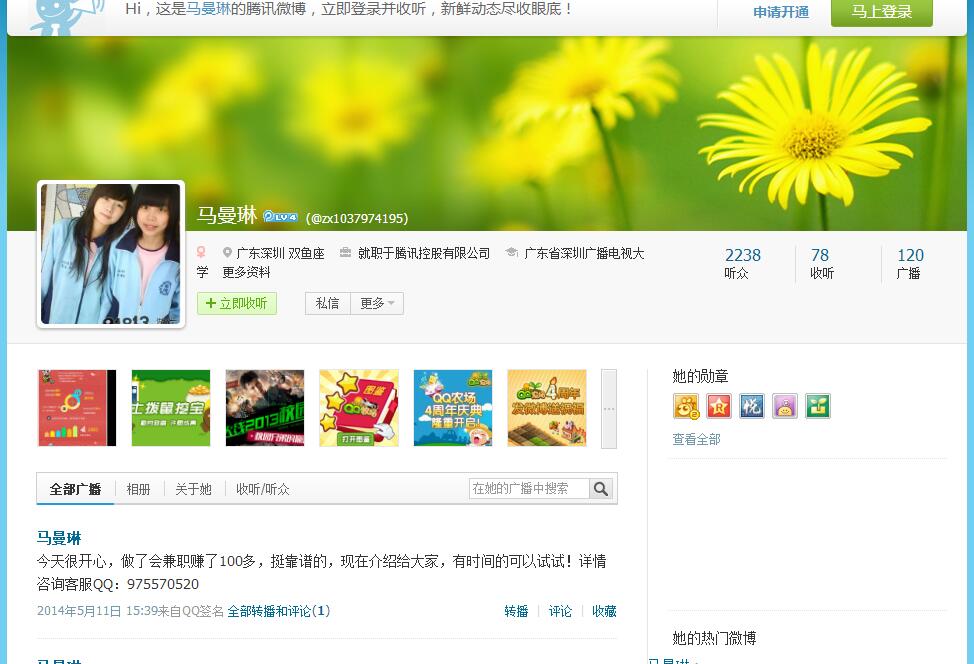Switch to the 收听/听众 tab
The width and height of the screenshot is (974, 664).
click(x=263, y=489)
